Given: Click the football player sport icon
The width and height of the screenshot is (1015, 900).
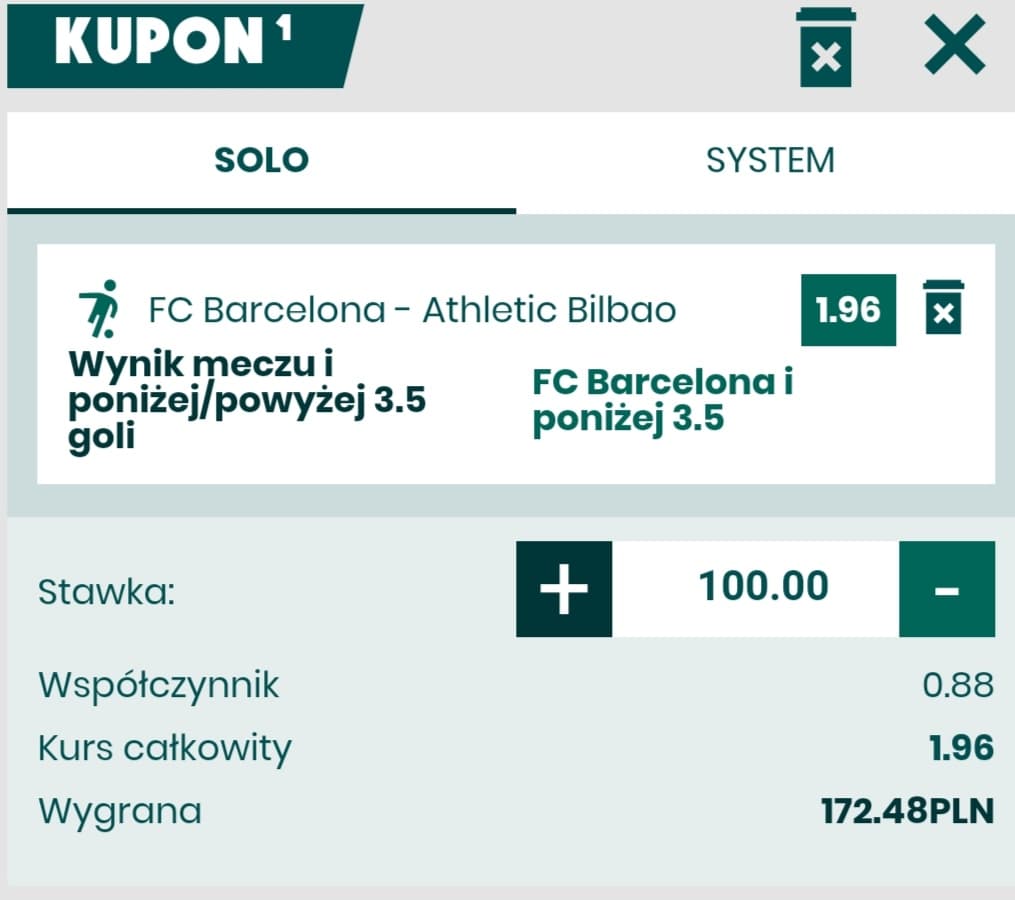Looking at the screenshot, I should point(99,308).
